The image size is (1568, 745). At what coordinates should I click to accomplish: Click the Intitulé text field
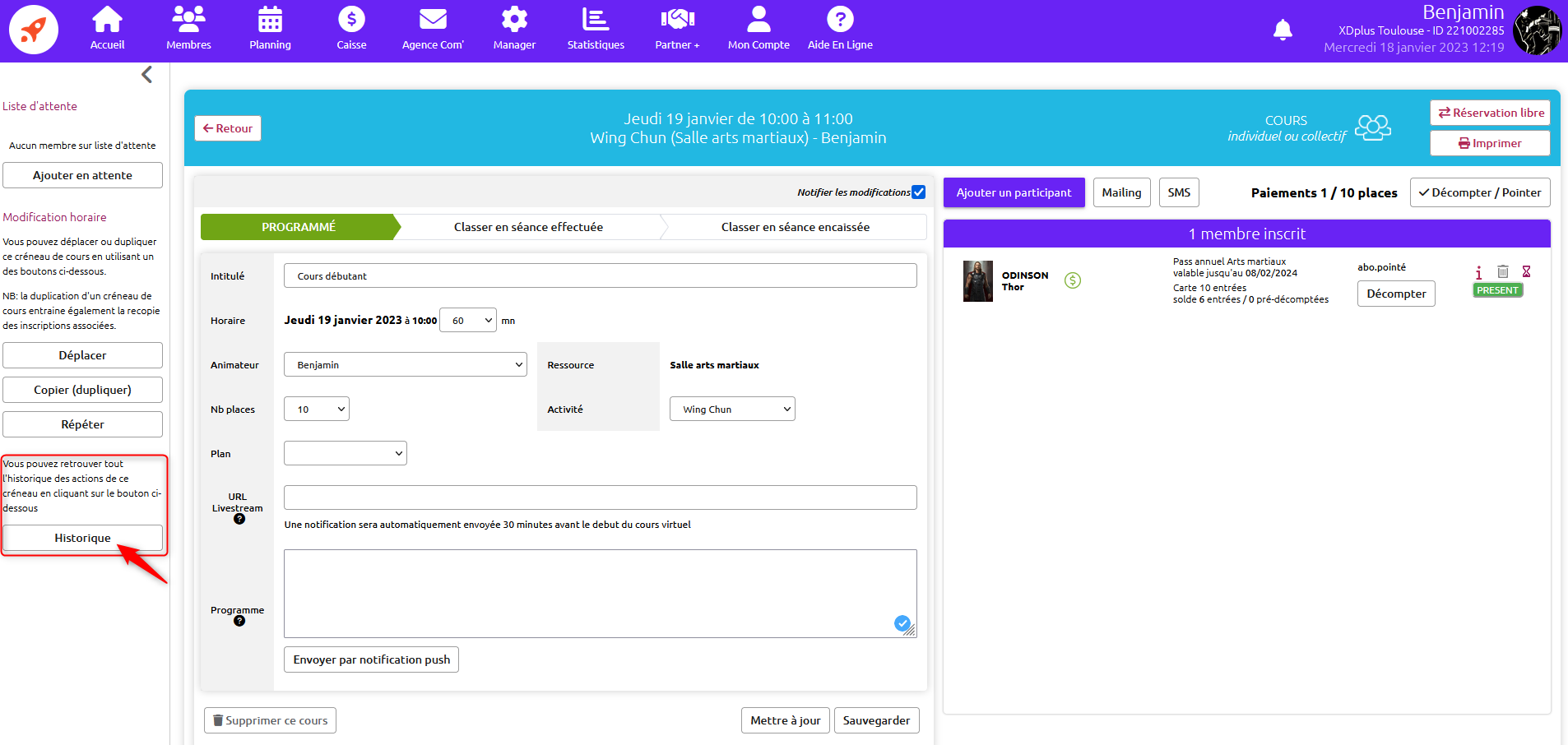click(600, 275)
